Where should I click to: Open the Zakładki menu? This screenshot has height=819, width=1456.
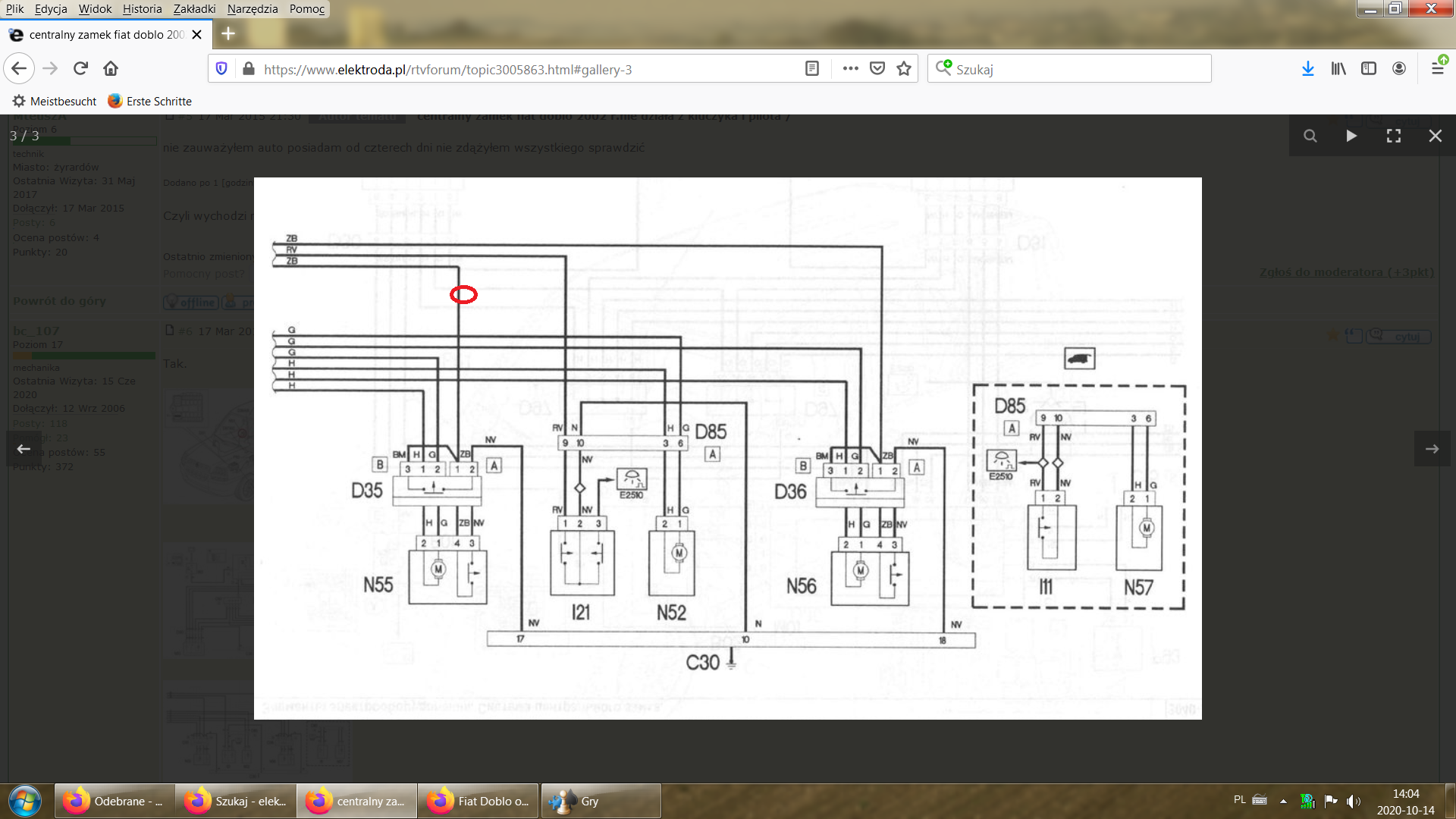[194, 9]
